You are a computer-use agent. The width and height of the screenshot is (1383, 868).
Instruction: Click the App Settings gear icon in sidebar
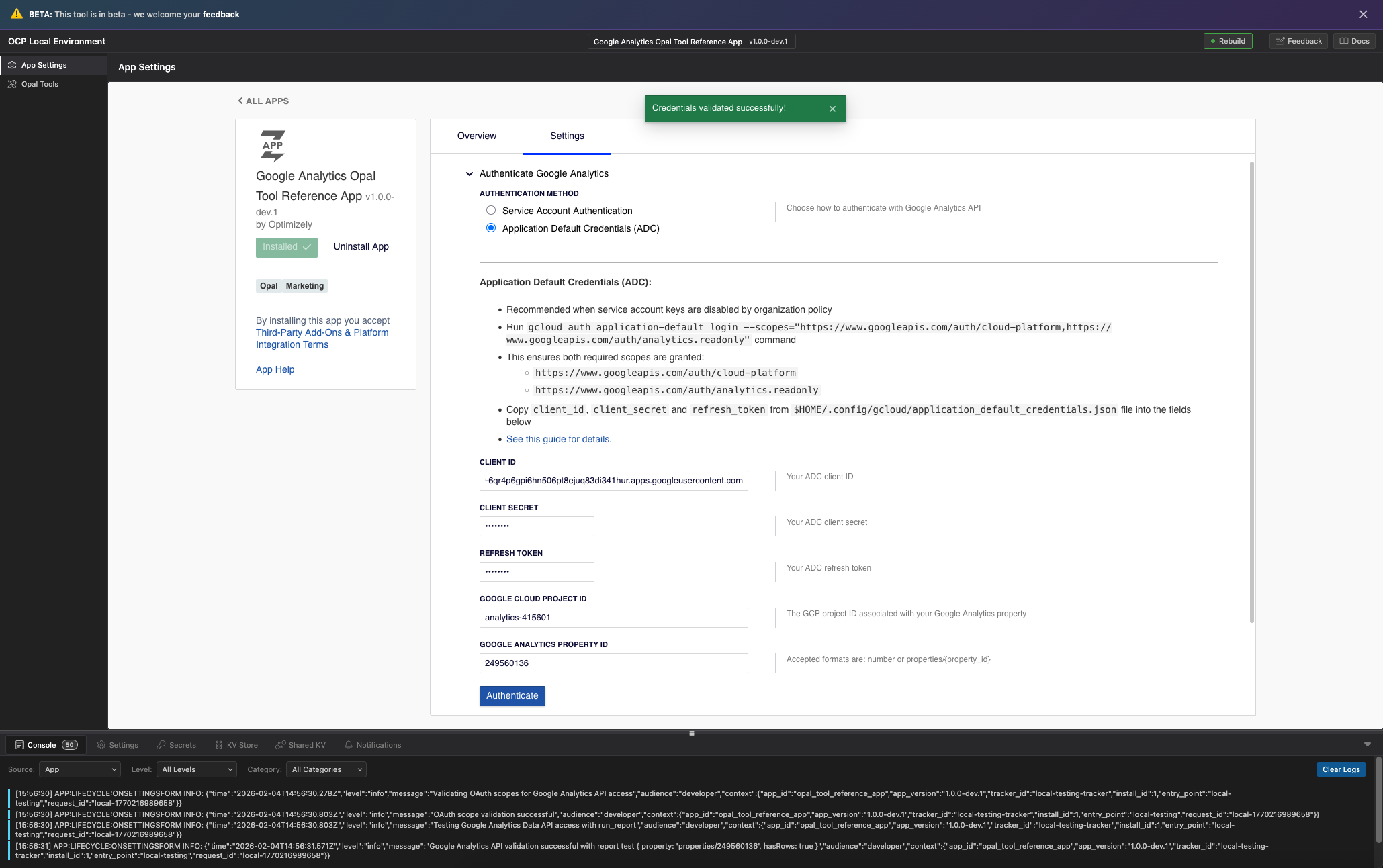pos(12,65)
